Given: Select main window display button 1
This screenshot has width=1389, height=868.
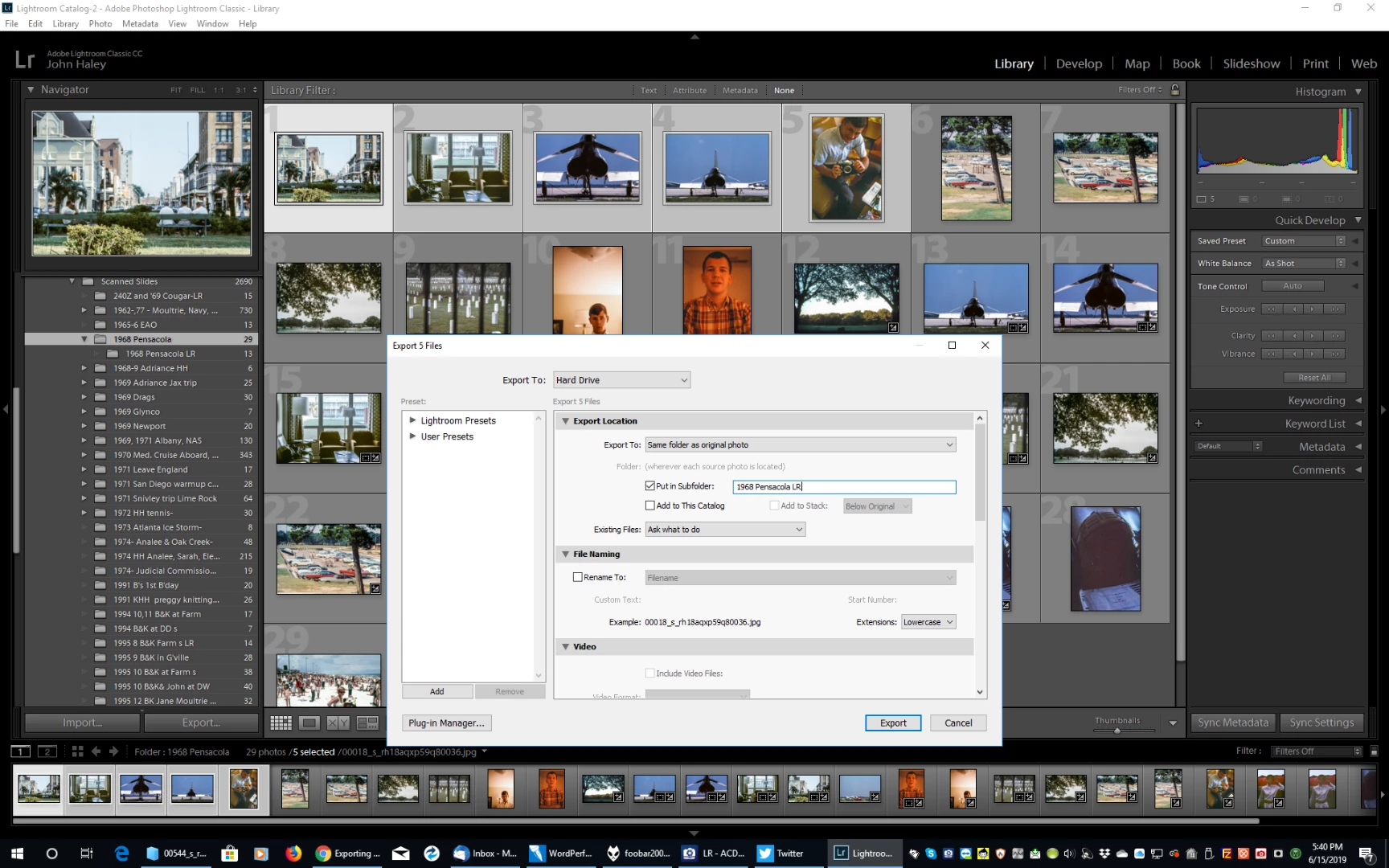Looking at the screenshot, I should tap(21, 751).
